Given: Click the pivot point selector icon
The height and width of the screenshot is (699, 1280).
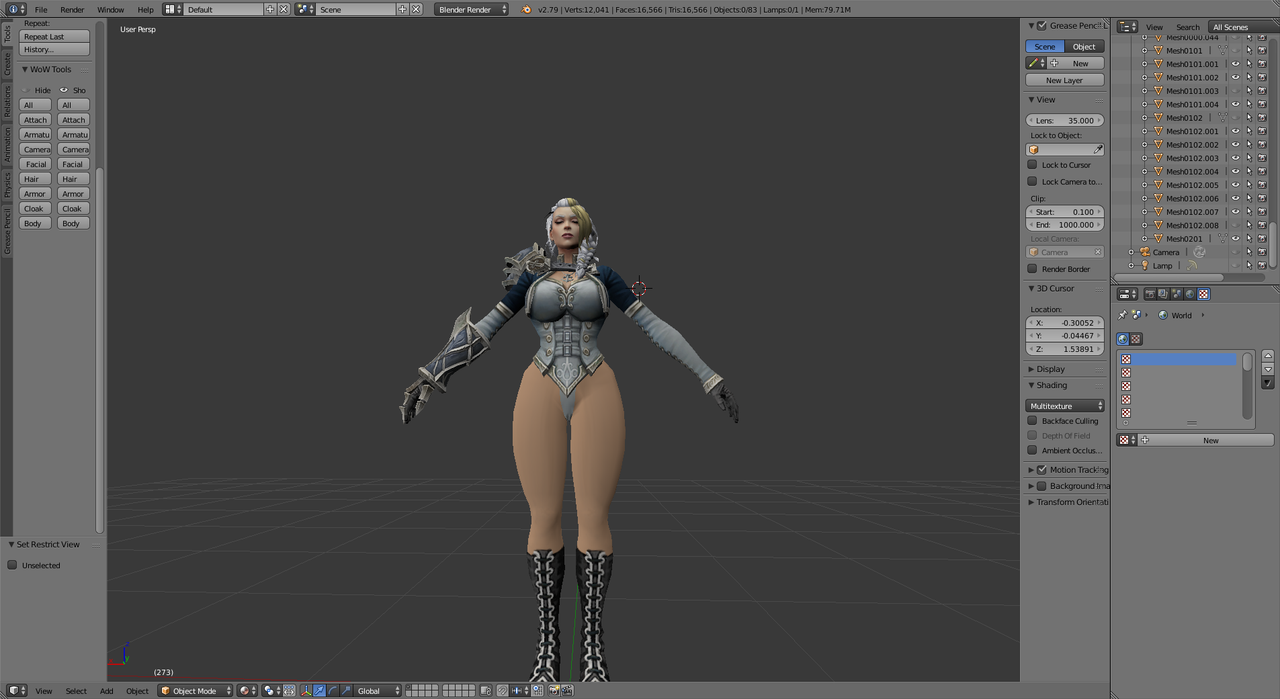Looking at the screenshot, I should click(x=272, y=691).
